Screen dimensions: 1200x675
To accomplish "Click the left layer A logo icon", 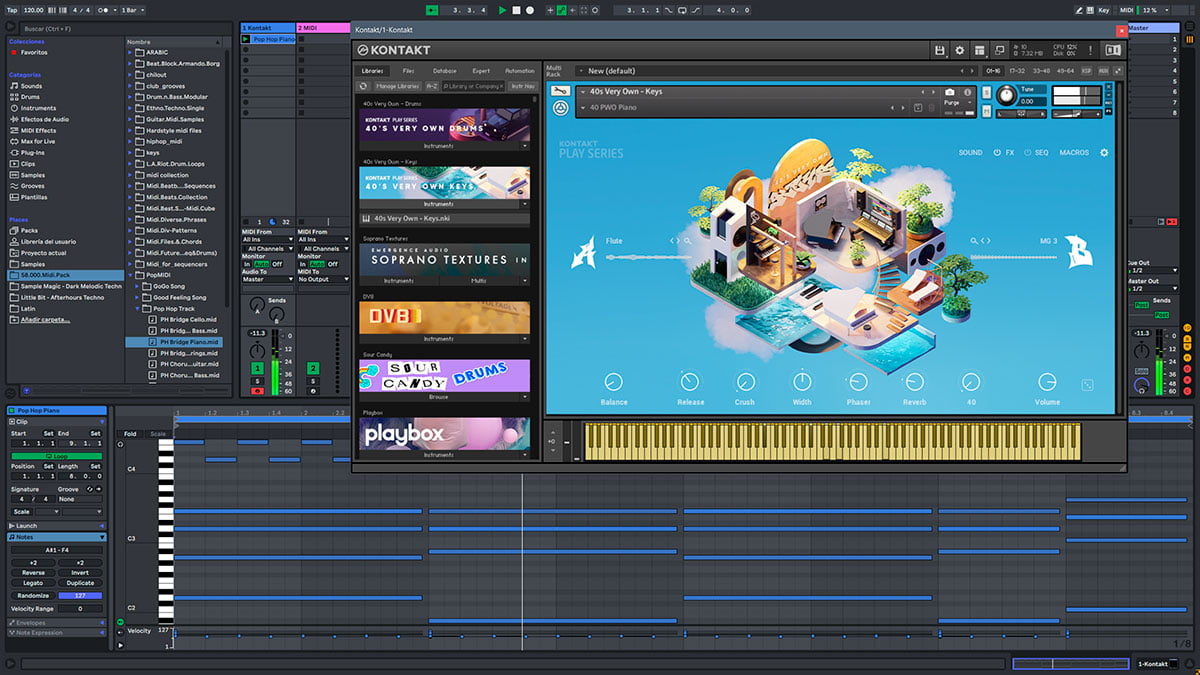I will click(583, 253).
